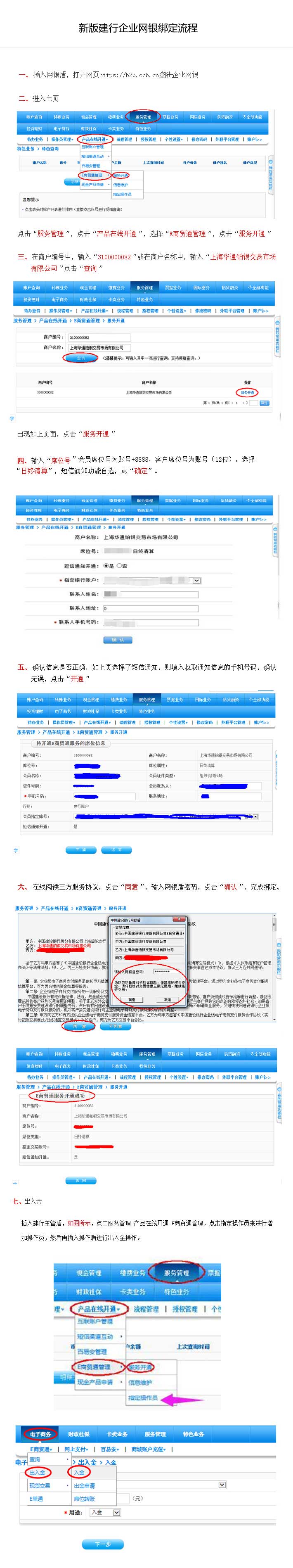Click enlarged 服务管理 tab in step seven
The width and height of the screenshot is (293, 1568).
[x=176, y=1272]
